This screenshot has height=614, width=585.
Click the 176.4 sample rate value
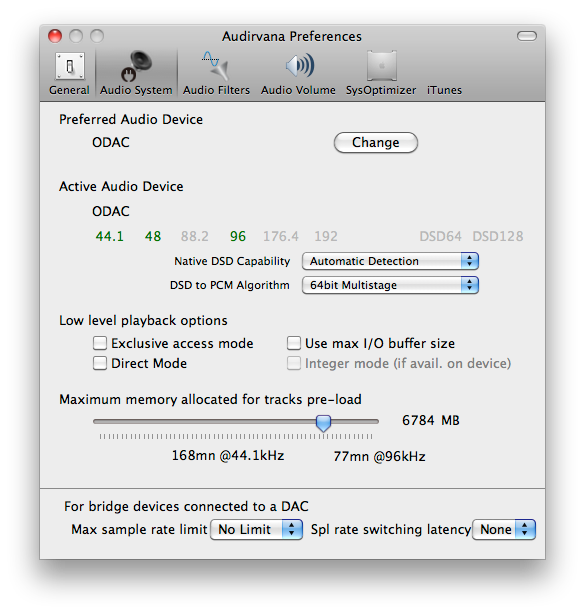pyautogui.click(x=281, y=236)
